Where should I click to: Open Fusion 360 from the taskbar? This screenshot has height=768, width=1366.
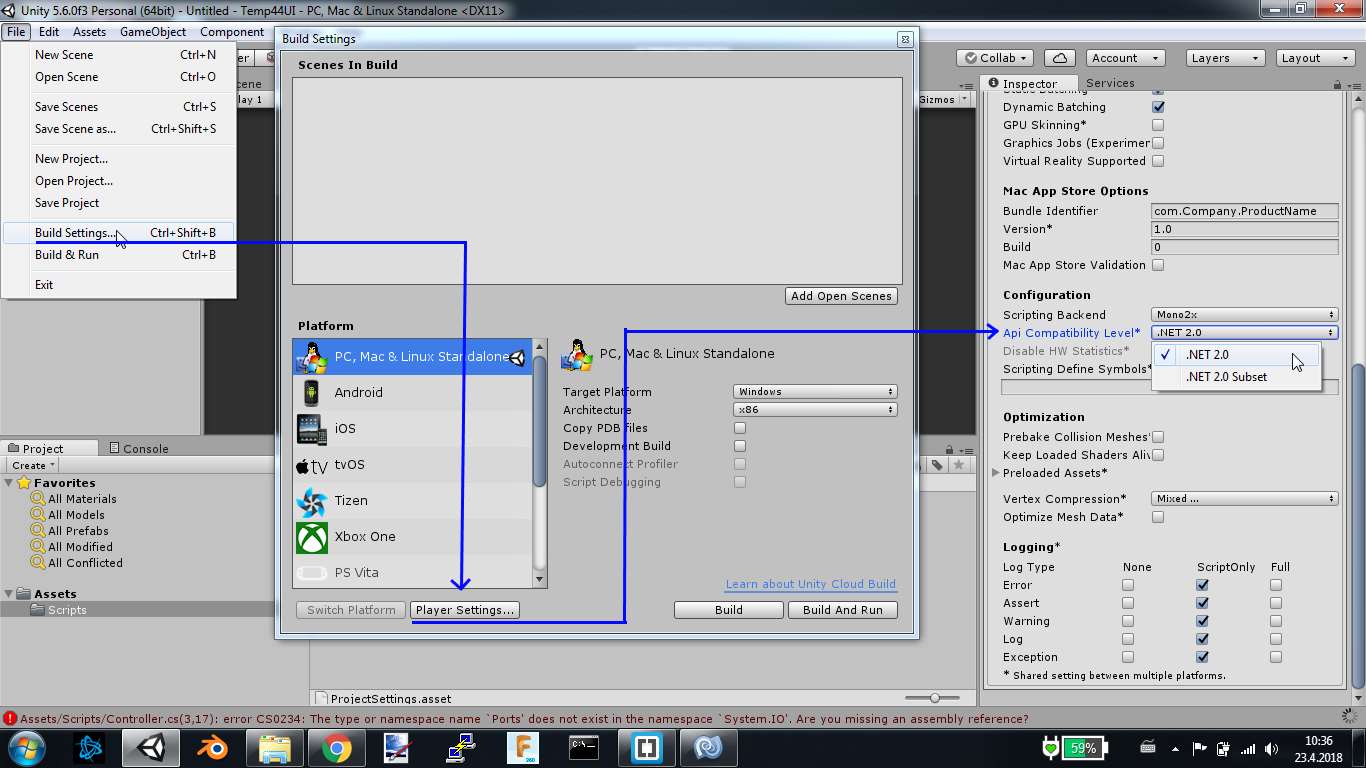[x=522, y=747]
